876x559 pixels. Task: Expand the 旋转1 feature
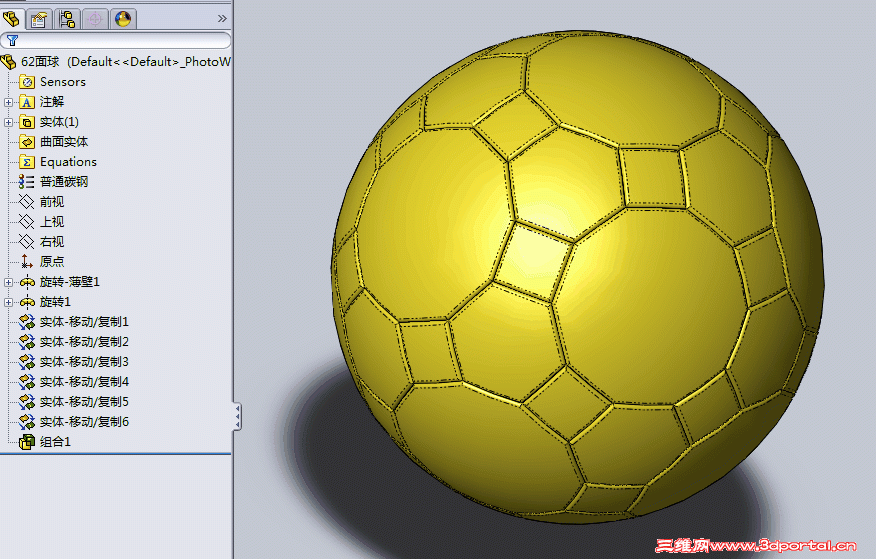[x=8, y=302]
